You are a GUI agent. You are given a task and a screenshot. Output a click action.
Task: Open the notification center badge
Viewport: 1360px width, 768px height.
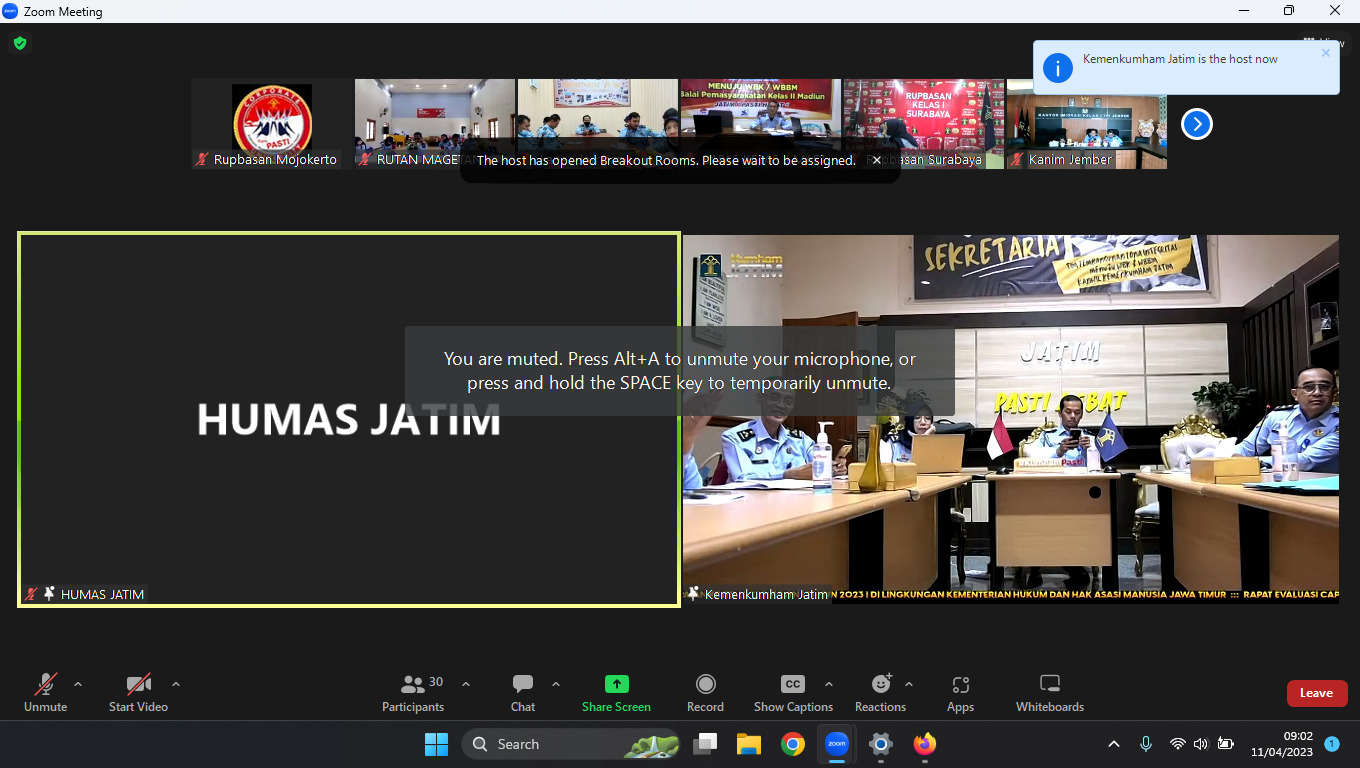click(1332, 744)
